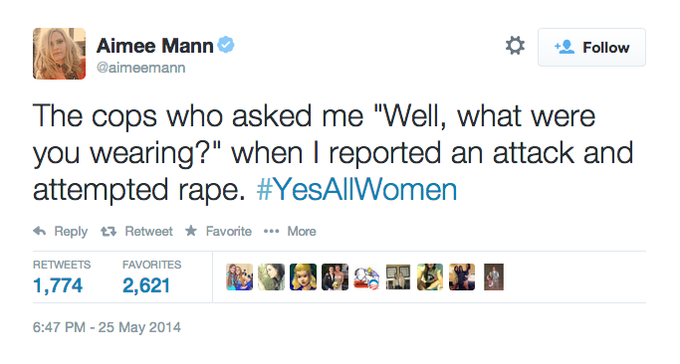Follow Aimee Mann
The image size is (680, 364).
[x=592, y=47]
